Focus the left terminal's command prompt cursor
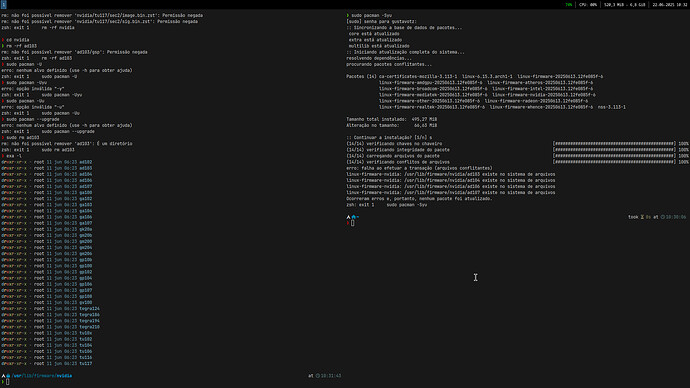This screenshot has width=690, height=388. pyautogui.click(x=7, y=382)
